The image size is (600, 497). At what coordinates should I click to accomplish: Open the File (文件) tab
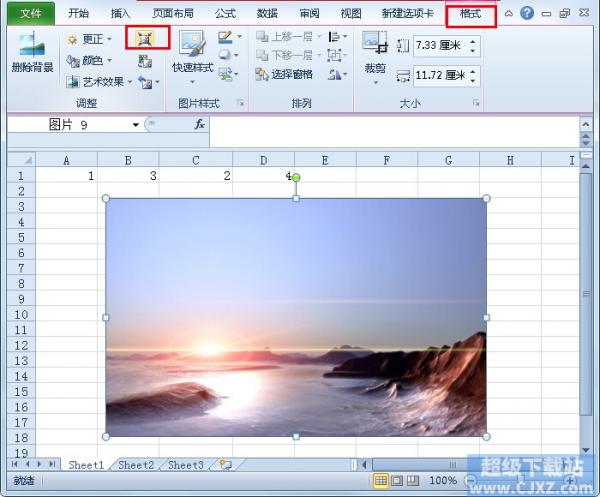coord(31,13)
